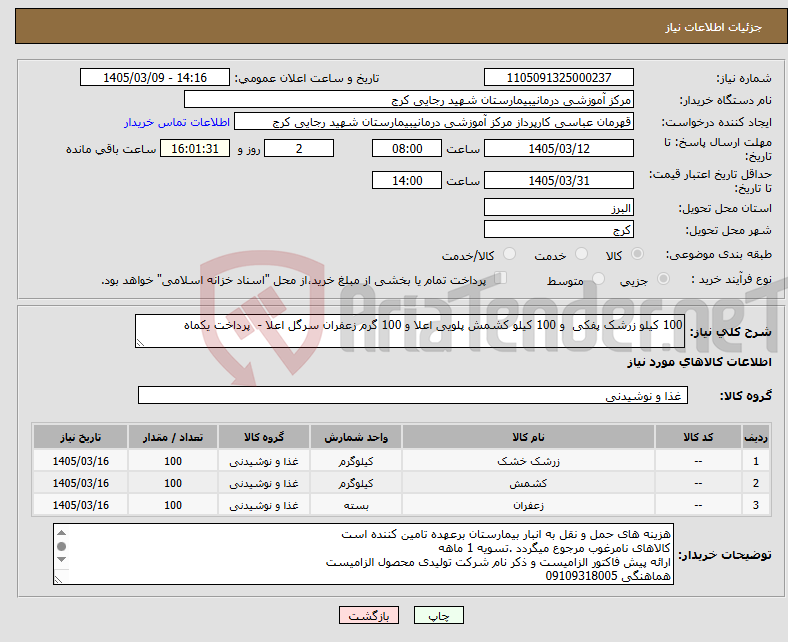Click the زعفران item name cell

pos(528,505)
